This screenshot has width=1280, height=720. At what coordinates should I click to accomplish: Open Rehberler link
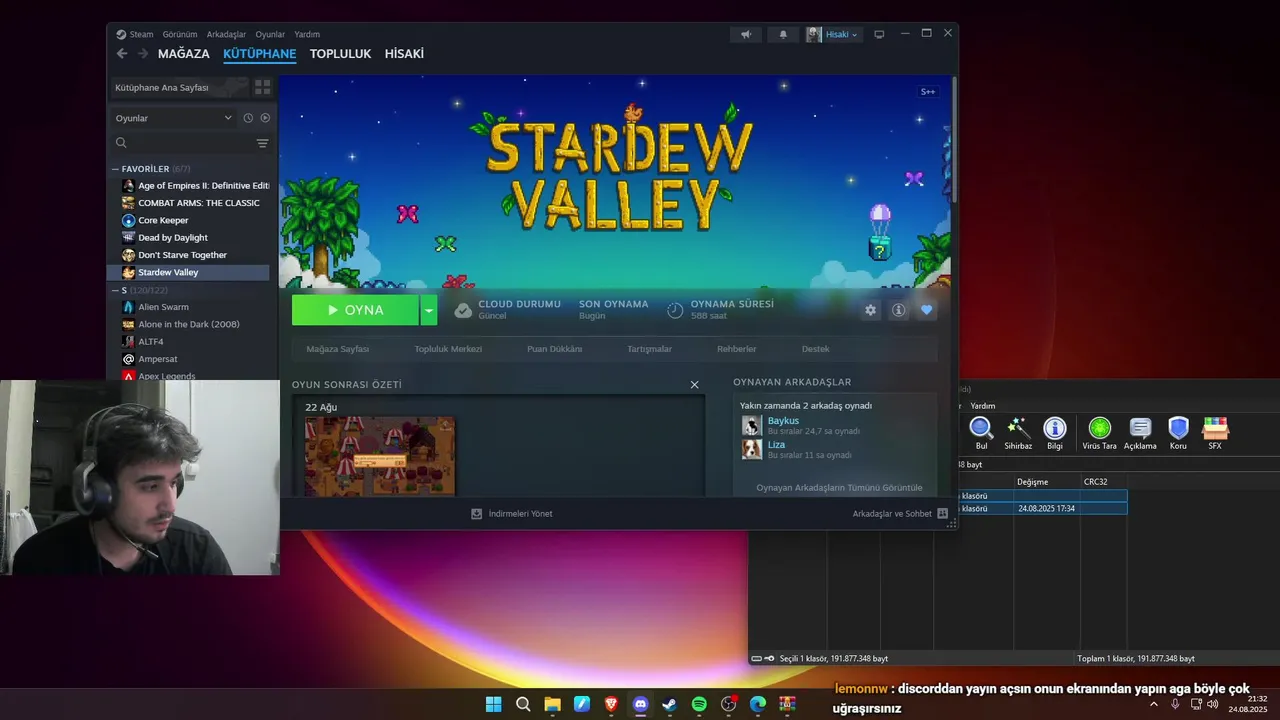tap(736, 349)
